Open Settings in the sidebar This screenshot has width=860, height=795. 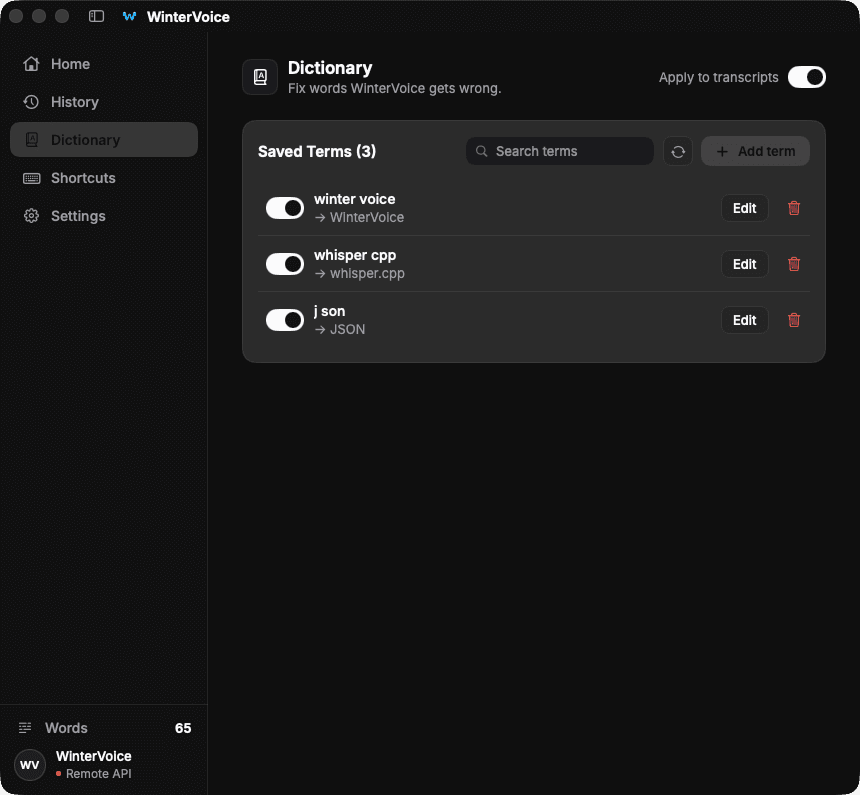point(104,216)
